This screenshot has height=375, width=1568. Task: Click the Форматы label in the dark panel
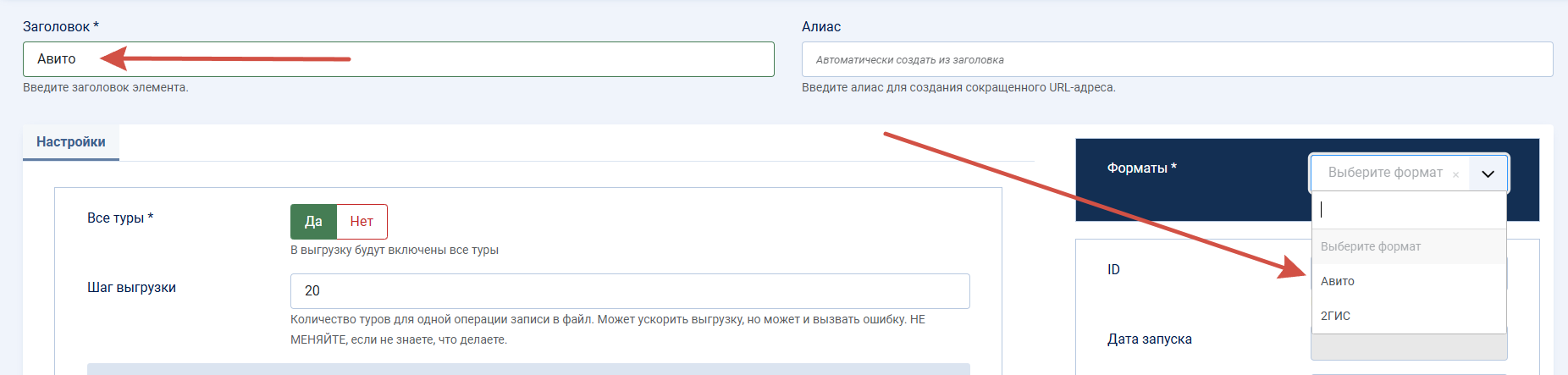coord(1141,168)
